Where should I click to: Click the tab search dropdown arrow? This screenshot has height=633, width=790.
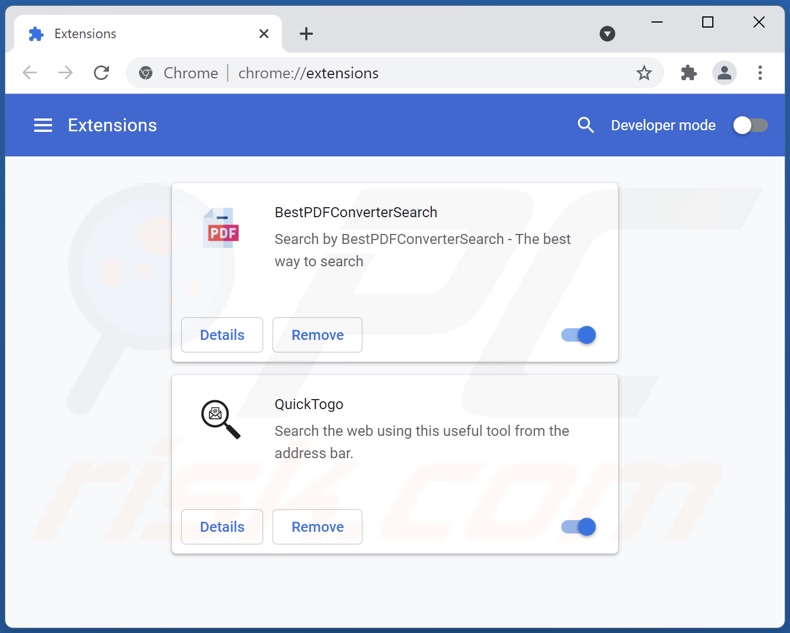tap(607, 34)
